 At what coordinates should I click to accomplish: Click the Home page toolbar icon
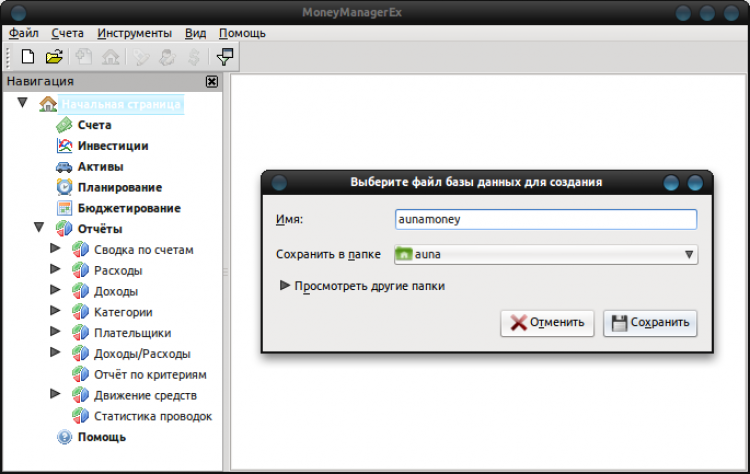pyautogui.click(x=110, y=57)
